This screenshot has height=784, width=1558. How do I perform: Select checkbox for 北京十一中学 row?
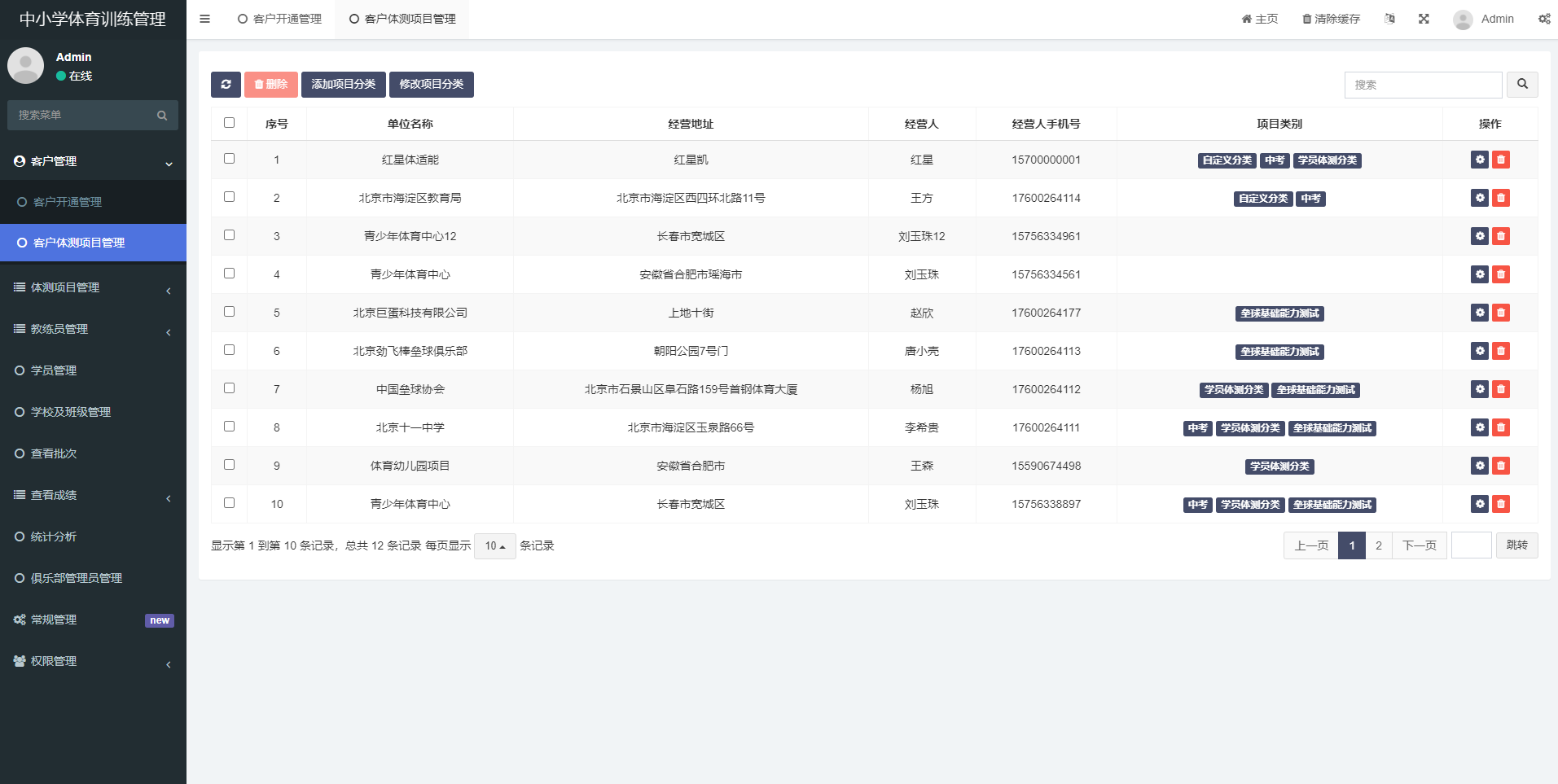tap(229, 427)
